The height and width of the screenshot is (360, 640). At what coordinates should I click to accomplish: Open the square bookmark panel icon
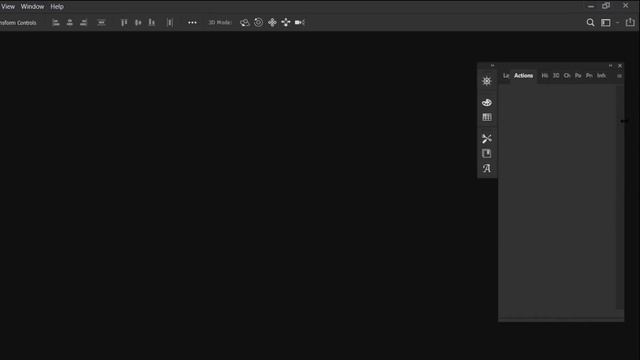tap(487, 153)
